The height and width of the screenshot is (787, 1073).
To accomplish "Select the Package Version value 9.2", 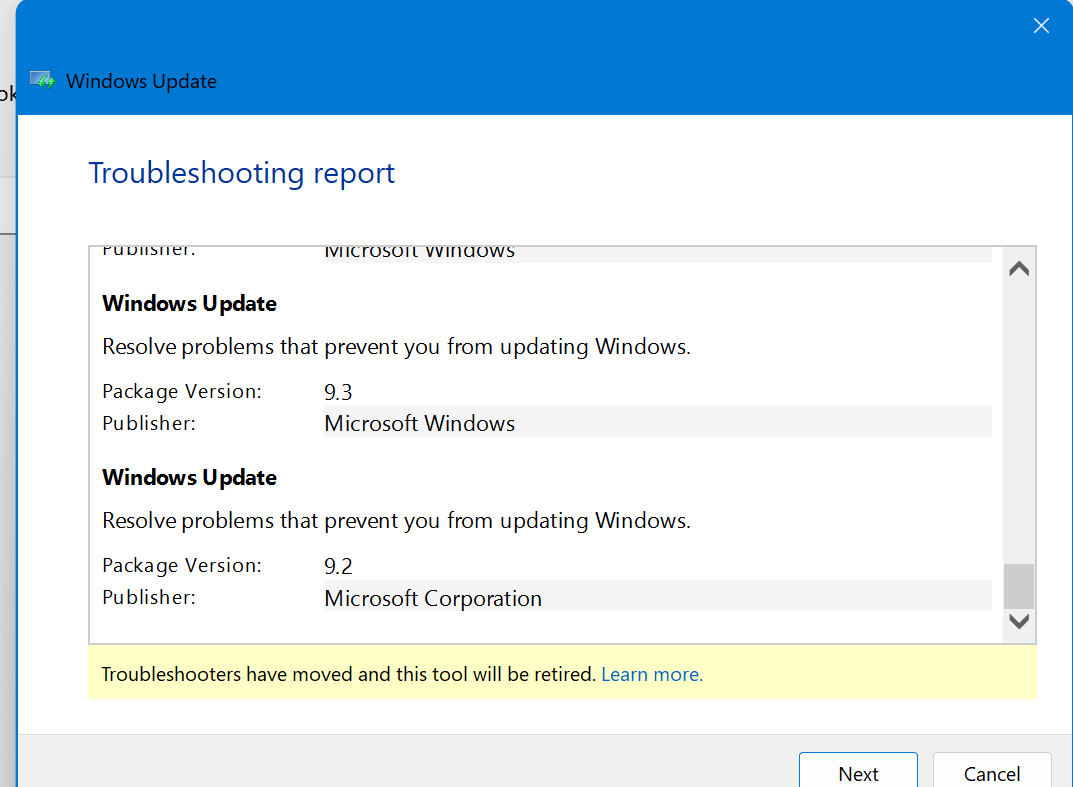I will (338, 567).
